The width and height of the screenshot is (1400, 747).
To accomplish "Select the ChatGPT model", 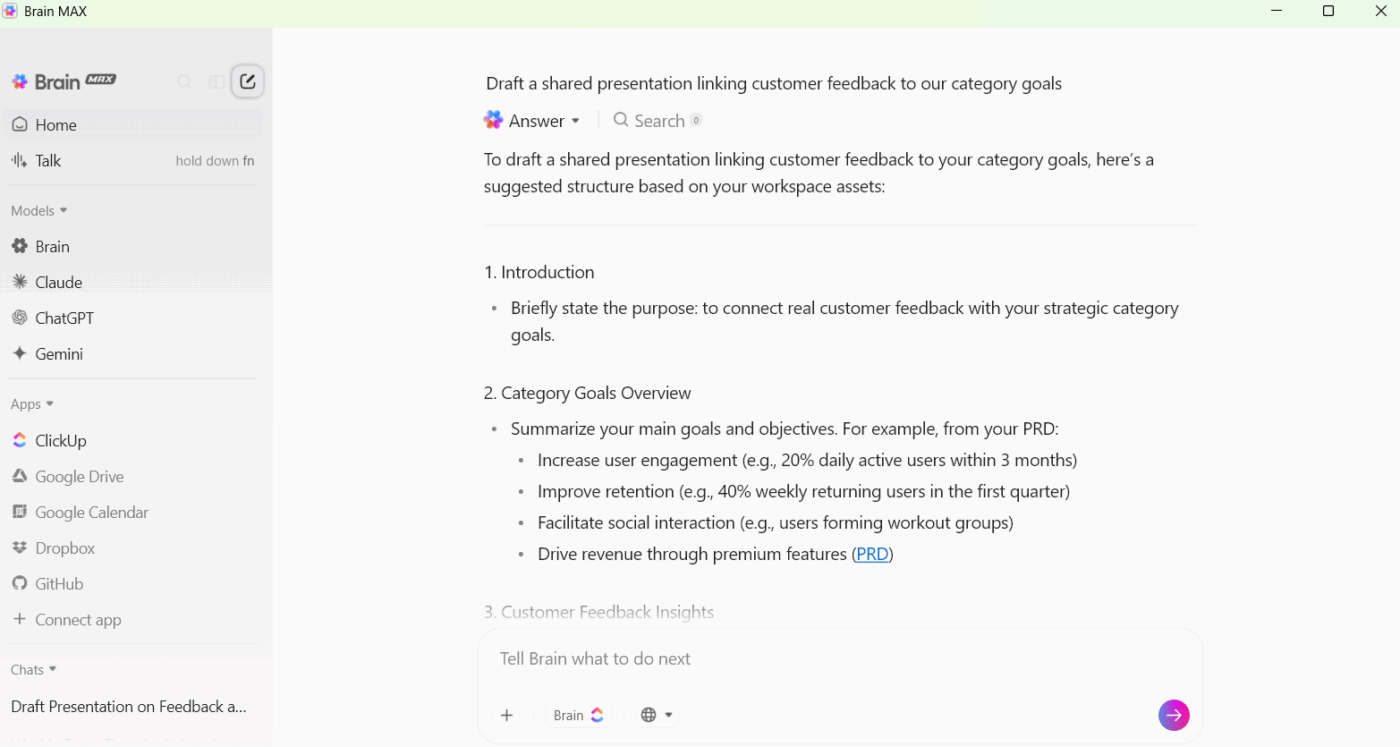I will tap(64, 317).
